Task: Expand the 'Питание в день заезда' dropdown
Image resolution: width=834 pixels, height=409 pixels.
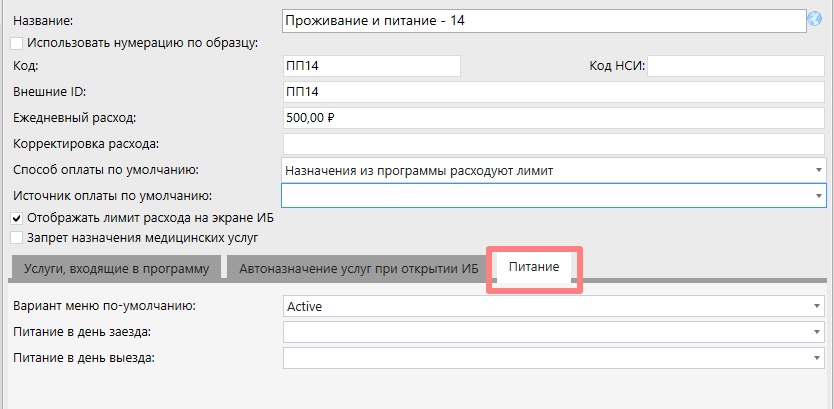Action: tap(818, 331)
